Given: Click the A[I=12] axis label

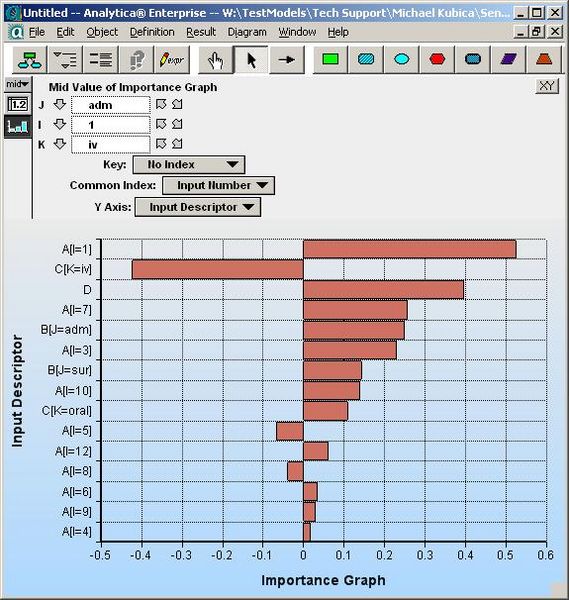Looking at the screenshot, I should coord(73,452).
